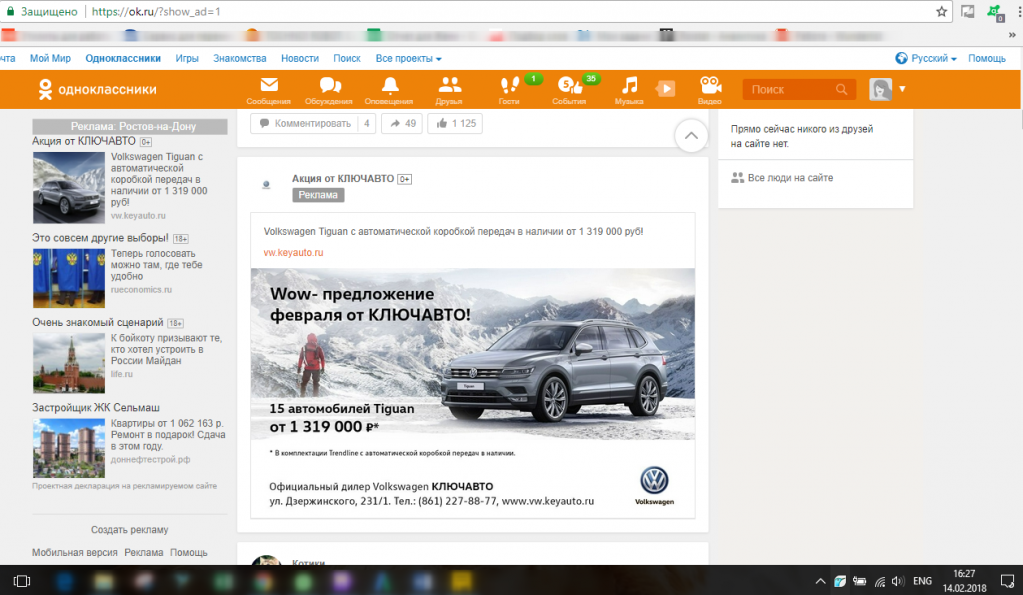Screen dimensions: 1023x595
Task: Click the post advertiser small avatar
Action: 266,185
